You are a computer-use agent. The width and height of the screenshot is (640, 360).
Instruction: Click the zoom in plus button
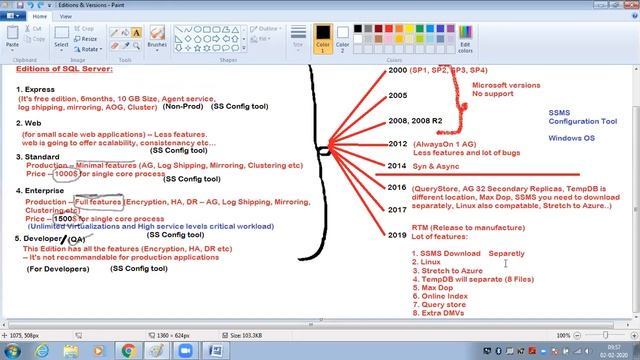(x=634, y=336)
